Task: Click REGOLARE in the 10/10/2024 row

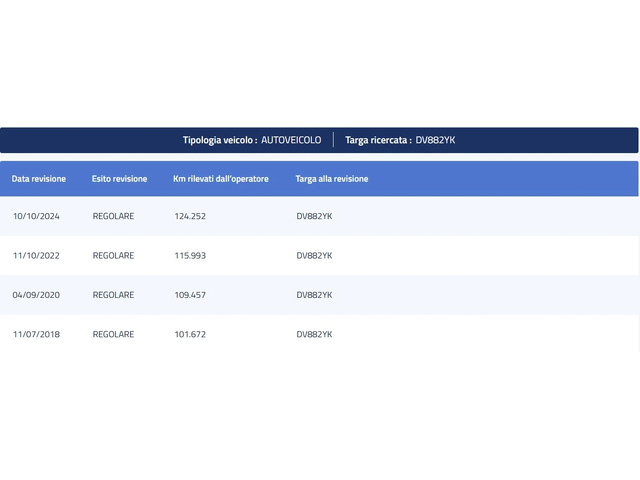Action: (113, 216)
